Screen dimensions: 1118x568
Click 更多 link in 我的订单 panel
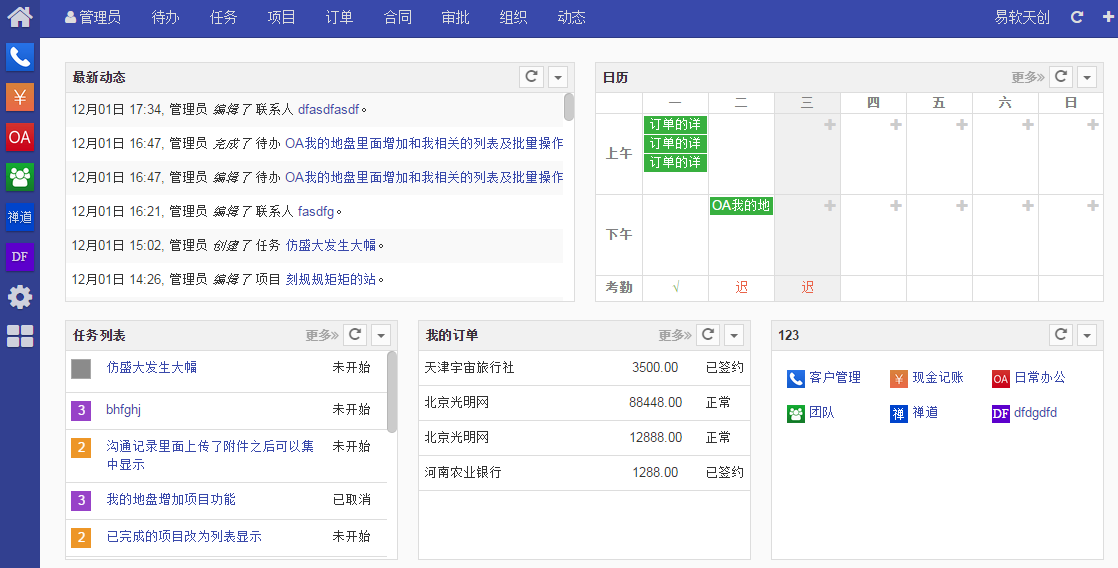click(675, 335)
